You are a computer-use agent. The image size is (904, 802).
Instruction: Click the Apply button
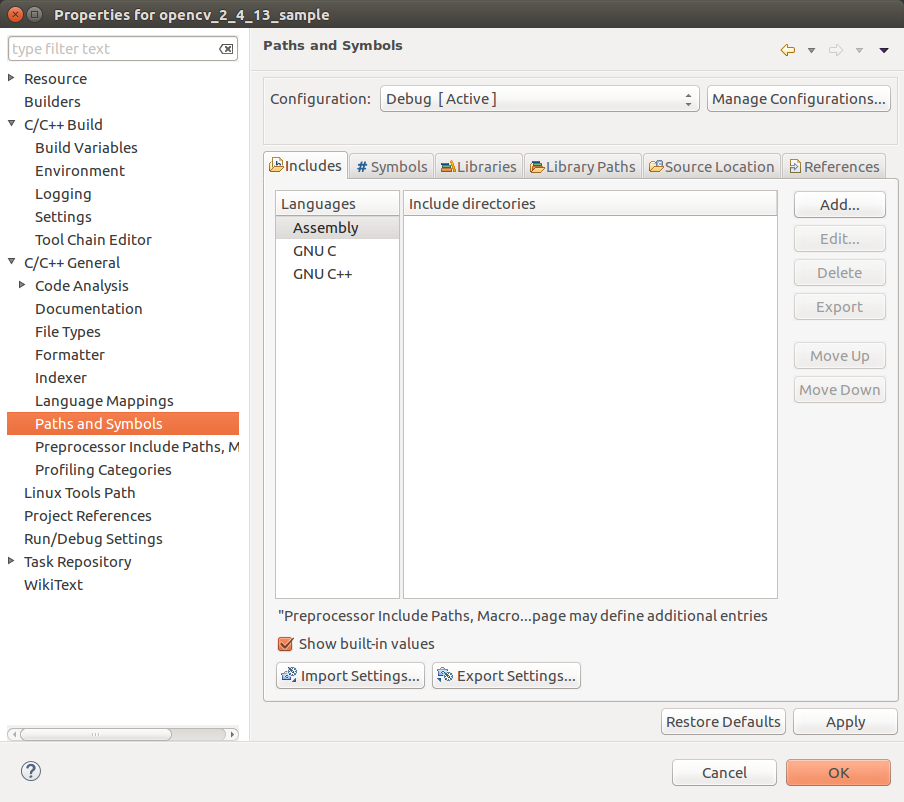845,721
